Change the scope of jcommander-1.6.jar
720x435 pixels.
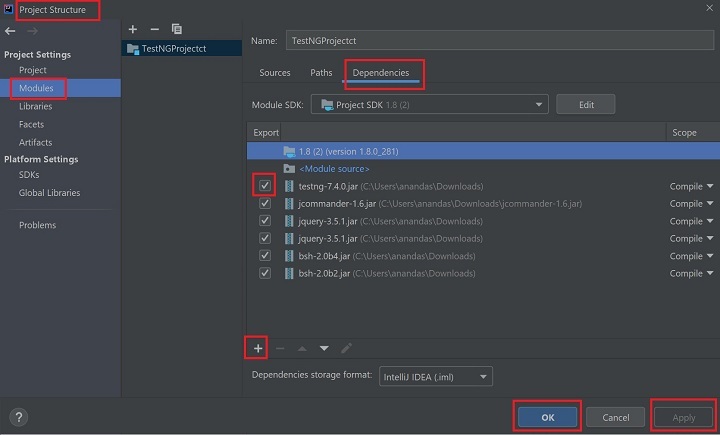pos(691,203)
